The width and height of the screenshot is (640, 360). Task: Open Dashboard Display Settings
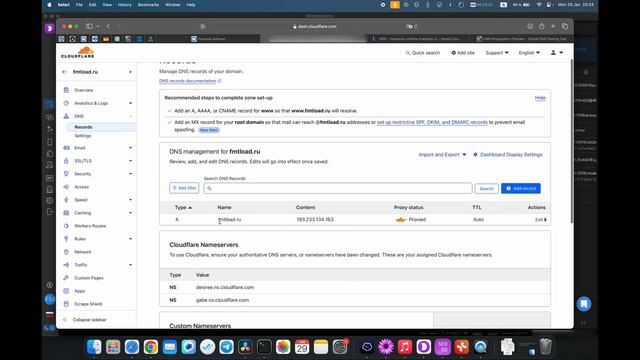point(508,155)
